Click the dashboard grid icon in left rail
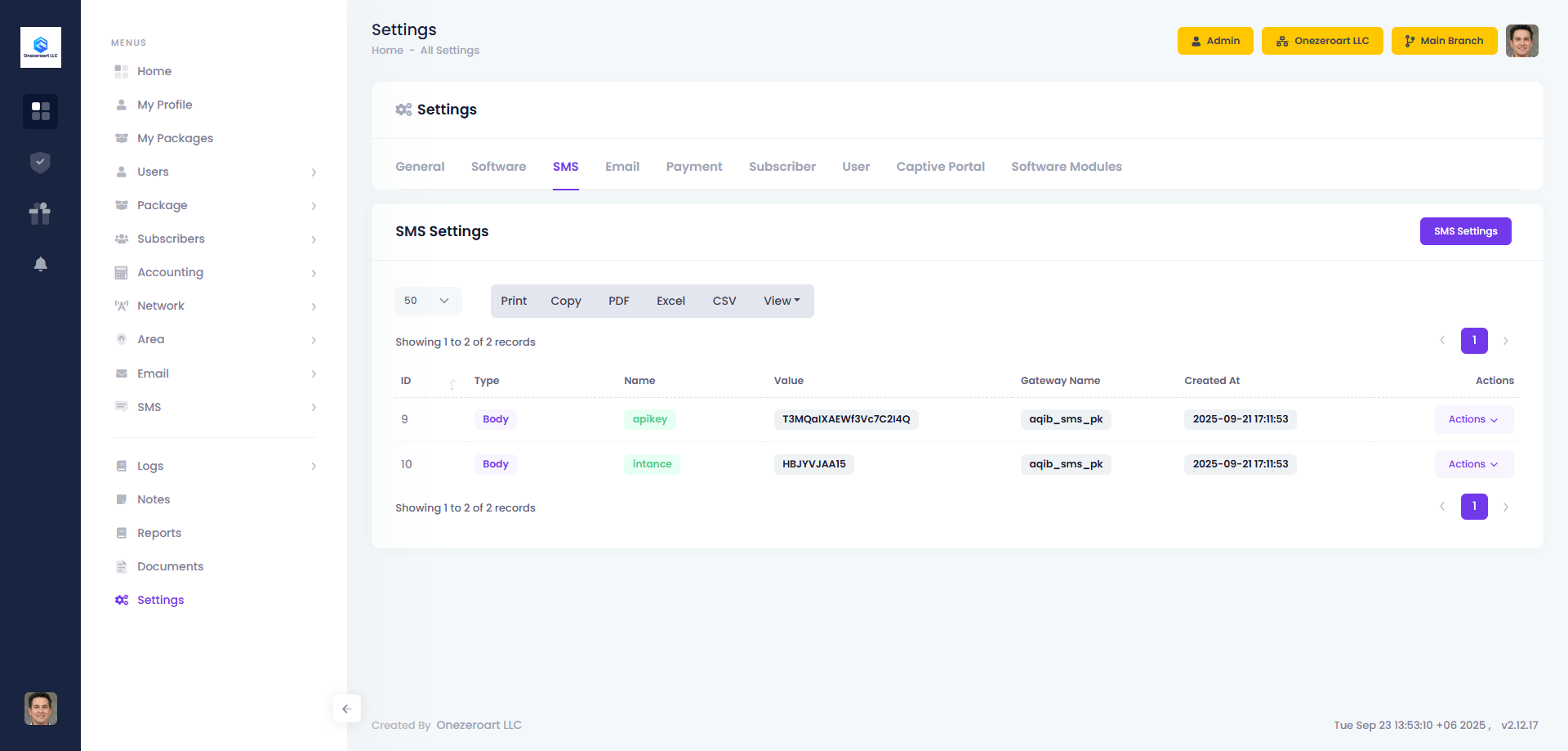 coord(40,111)
